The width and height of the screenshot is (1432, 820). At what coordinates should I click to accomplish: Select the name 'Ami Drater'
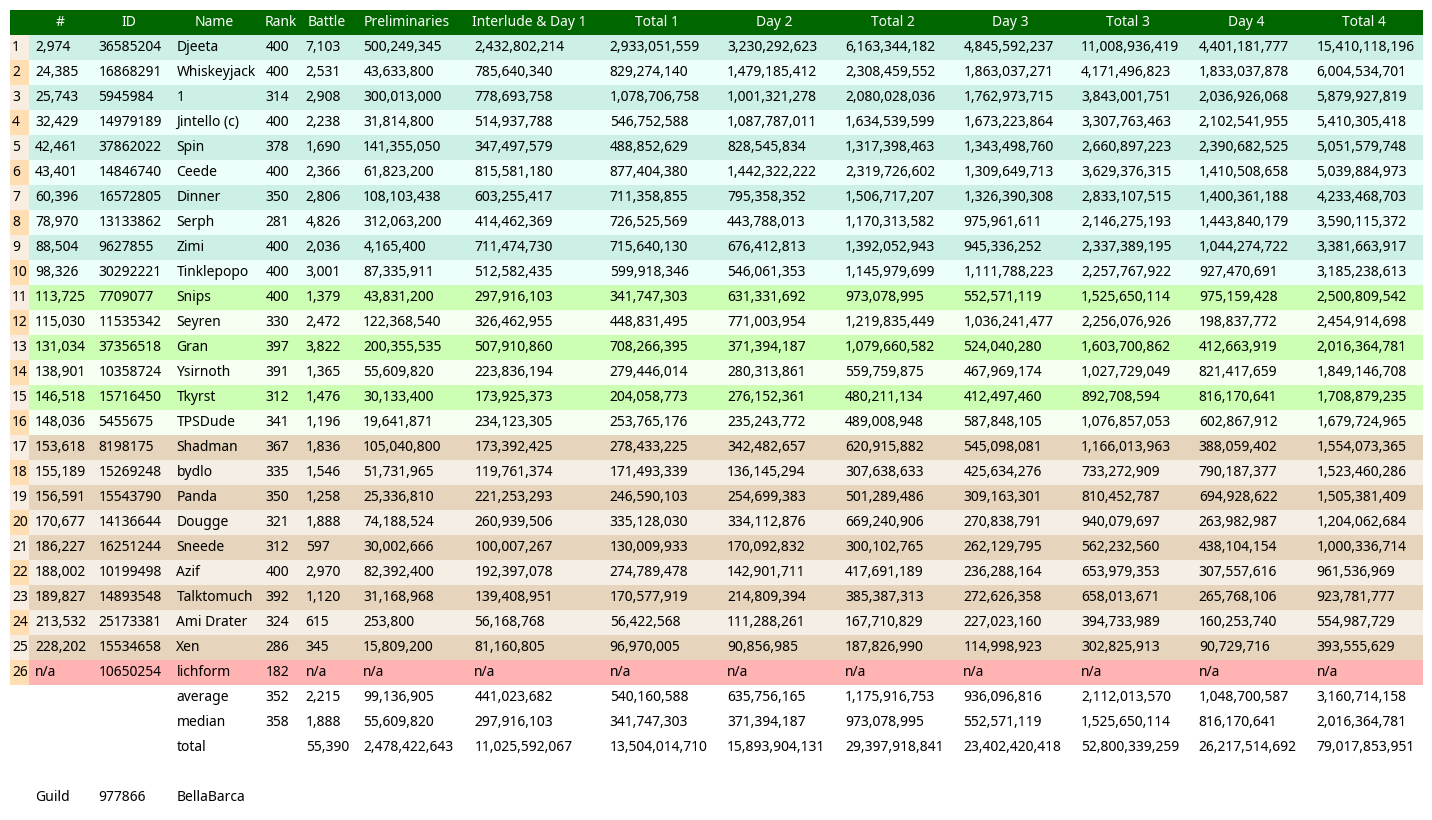pos(211,621)
